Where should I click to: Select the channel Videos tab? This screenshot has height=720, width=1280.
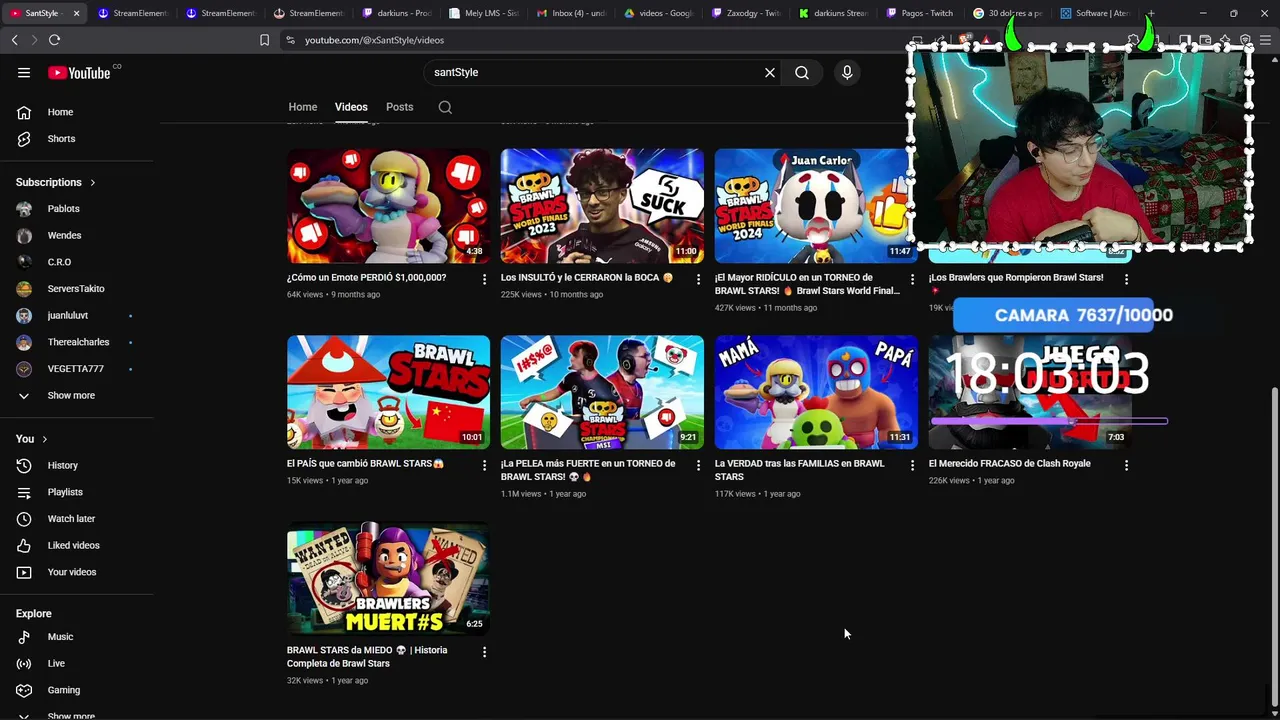point(351,107)
